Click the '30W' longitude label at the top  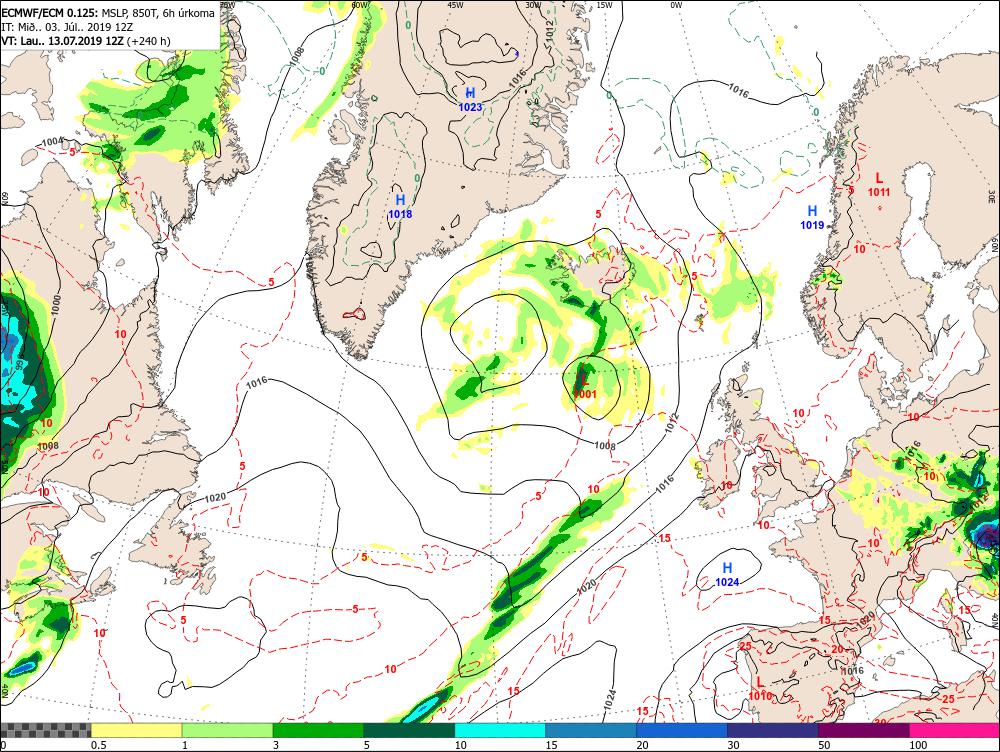pos(533,5)
